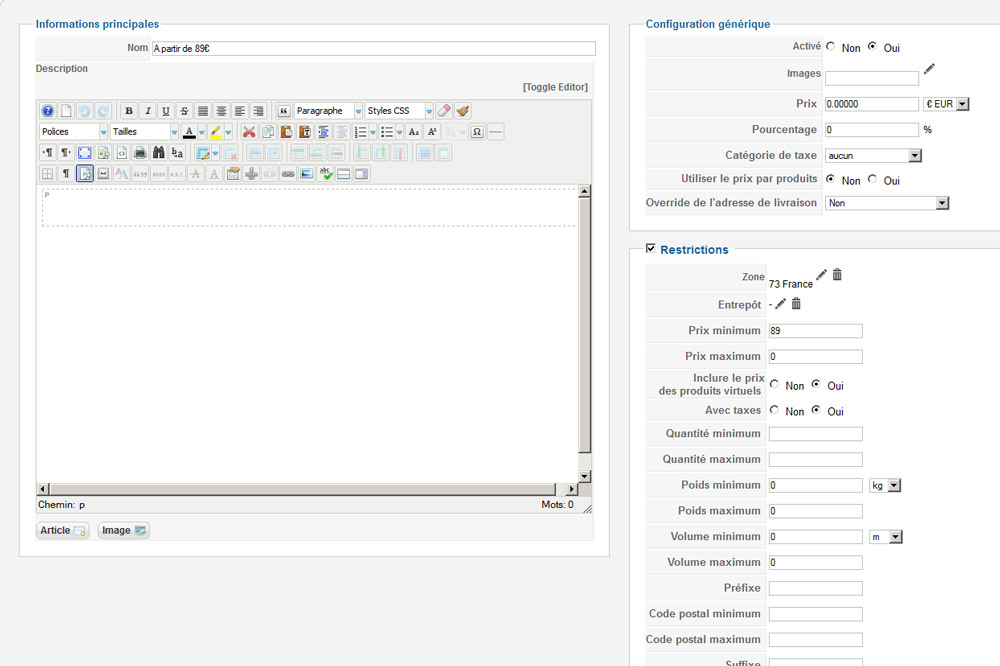Apply justify full alignment
Viewport: 1000px width, 666px height.
point(203,111)
